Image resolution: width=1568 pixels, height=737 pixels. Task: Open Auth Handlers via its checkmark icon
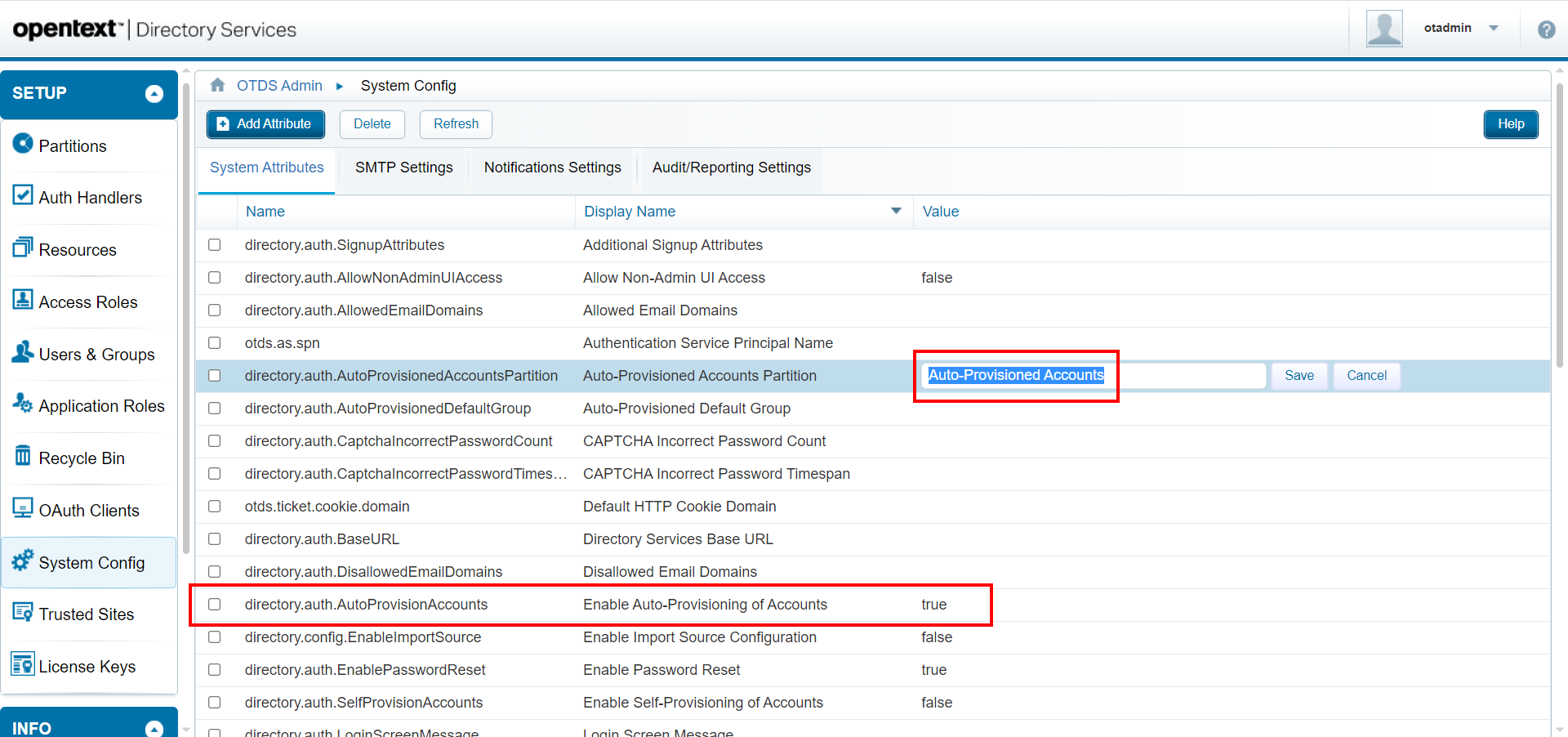[x=23, y=195]
